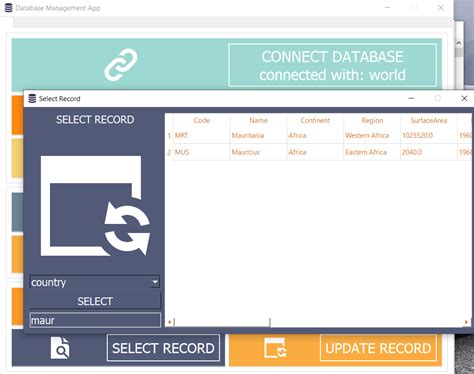
Task: Click the horizontal scrollbar right arrow
Action: point(466,322)
